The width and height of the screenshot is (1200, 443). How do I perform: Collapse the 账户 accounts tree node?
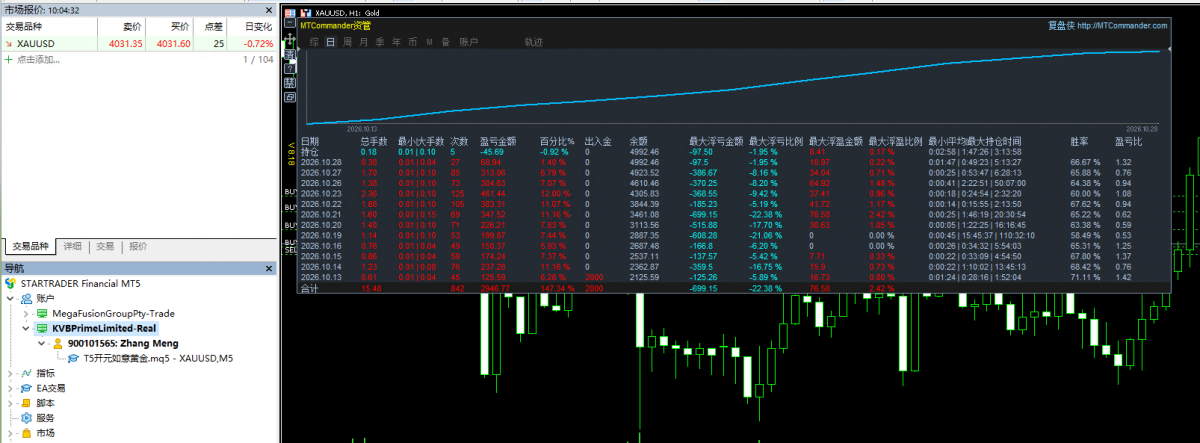[10, 298]
